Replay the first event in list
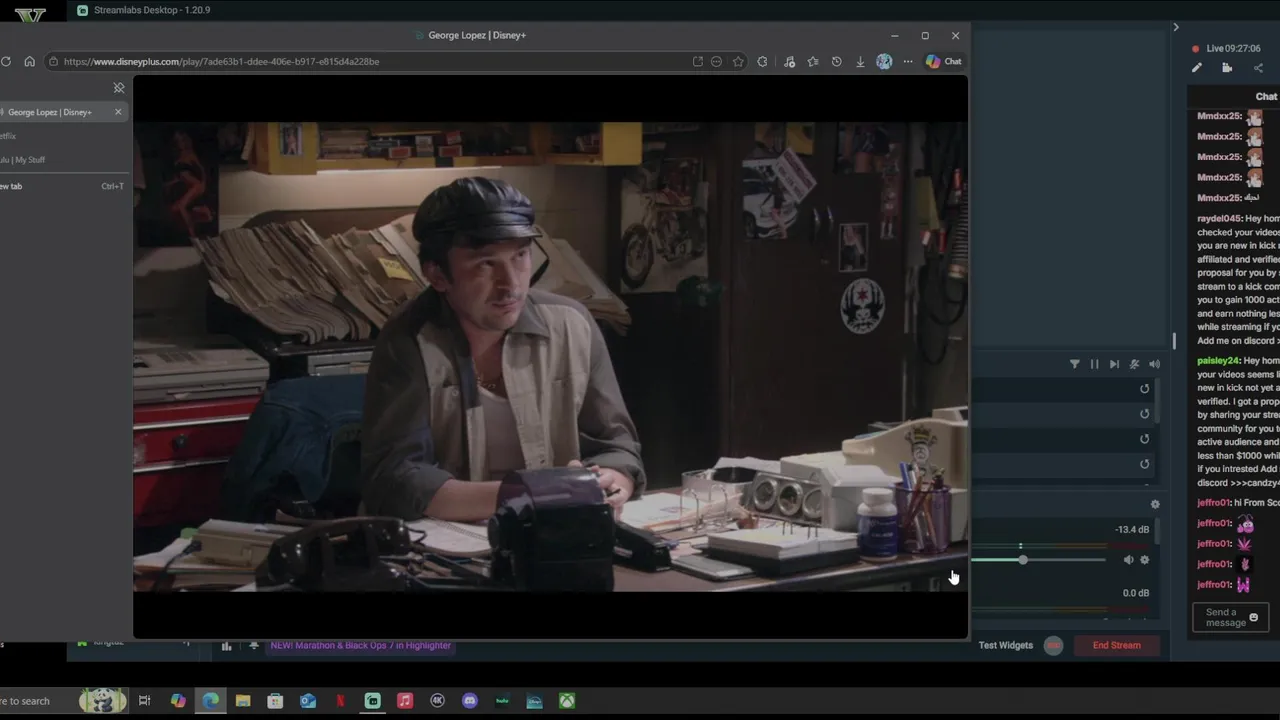The height and width of the screenshot is (720, 1280). click(x=1145, y=389)
